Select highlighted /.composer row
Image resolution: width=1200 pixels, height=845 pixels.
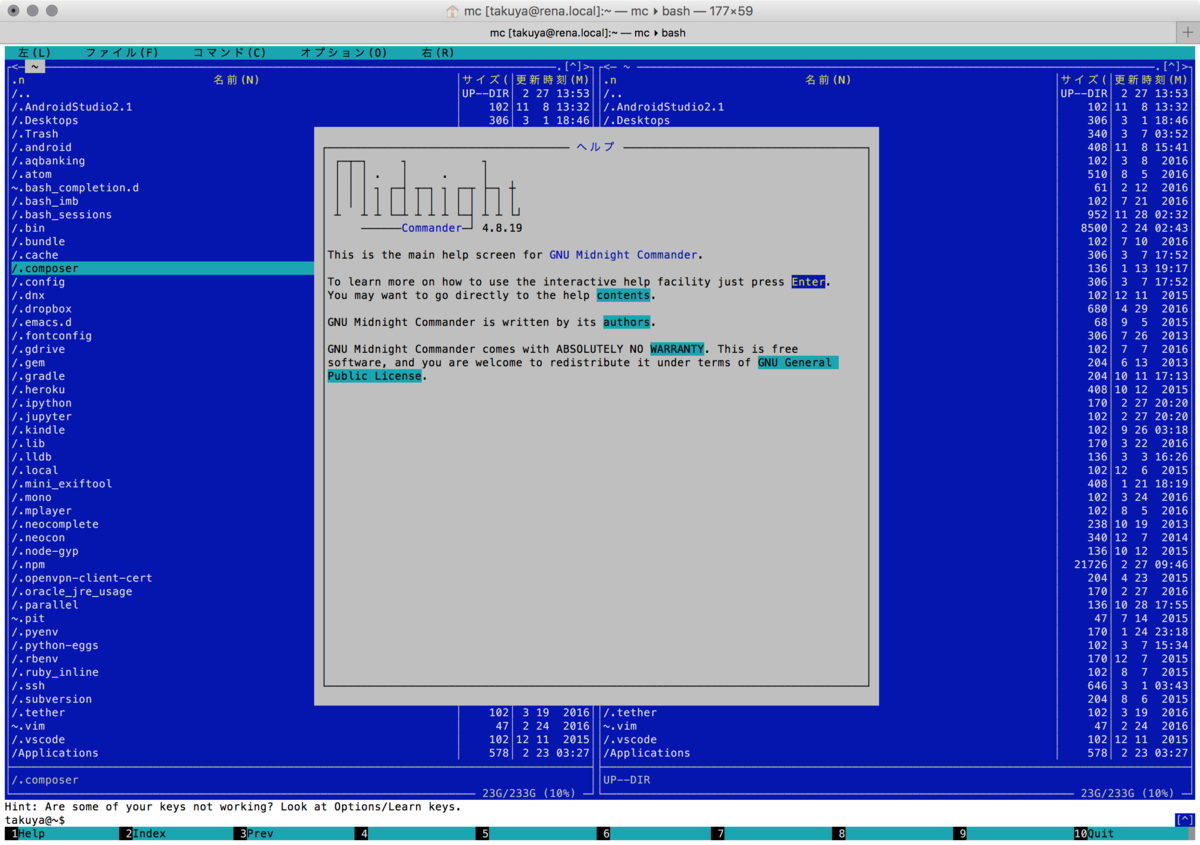click(x=162, y=269)
